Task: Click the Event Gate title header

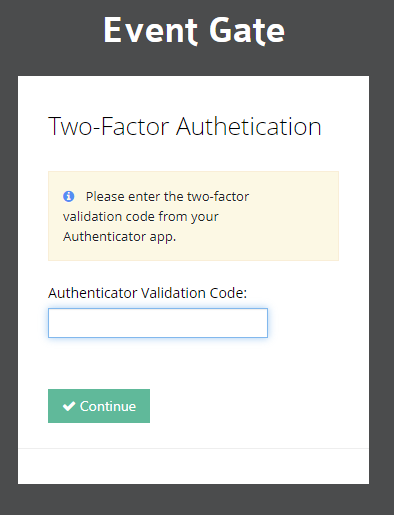Action: pyautogui.click(x=194, y=30)
